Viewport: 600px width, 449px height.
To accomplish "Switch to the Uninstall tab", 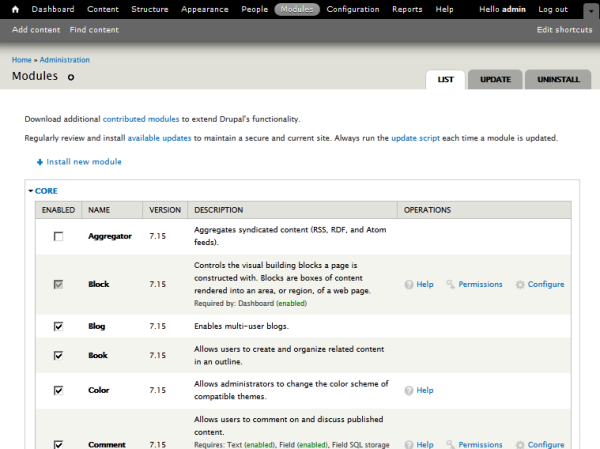I will coord(557,79).
